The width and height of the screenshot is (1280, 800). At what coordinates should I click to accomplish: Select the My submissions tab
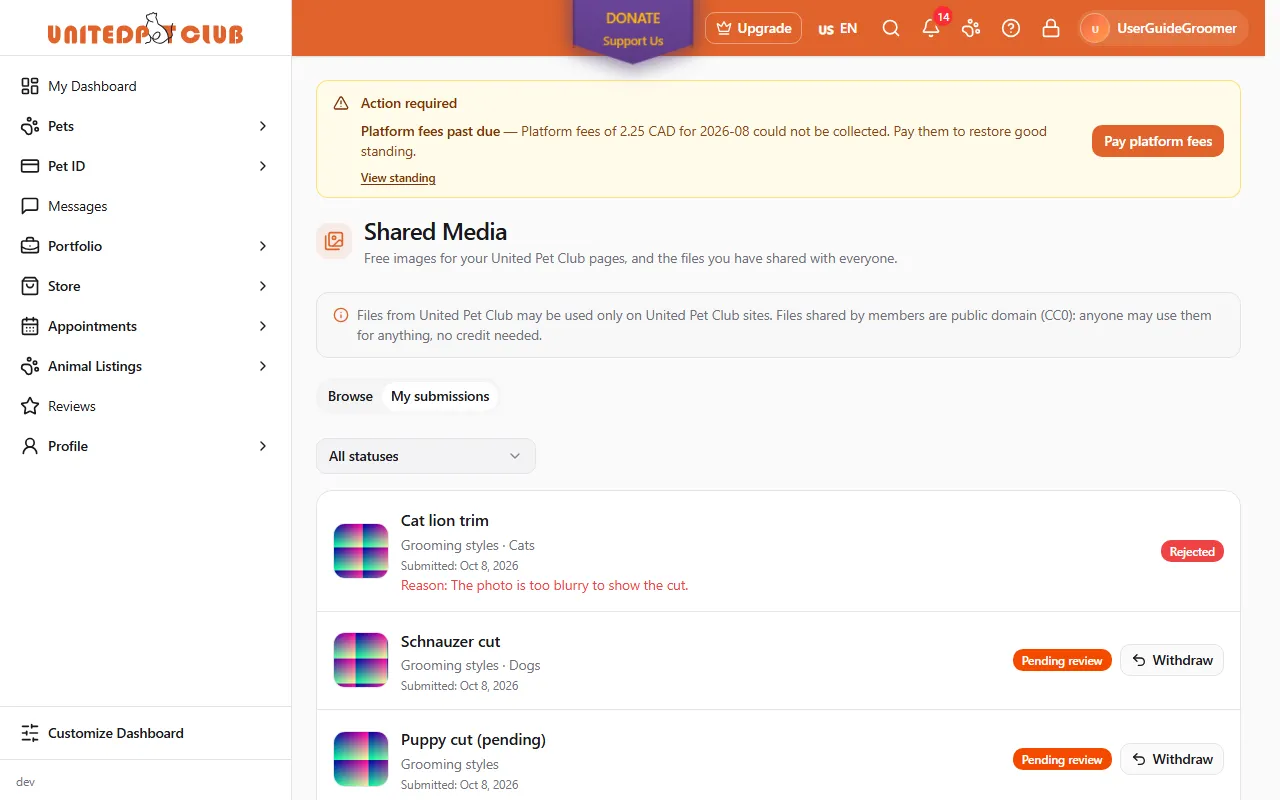pos(440,396)
